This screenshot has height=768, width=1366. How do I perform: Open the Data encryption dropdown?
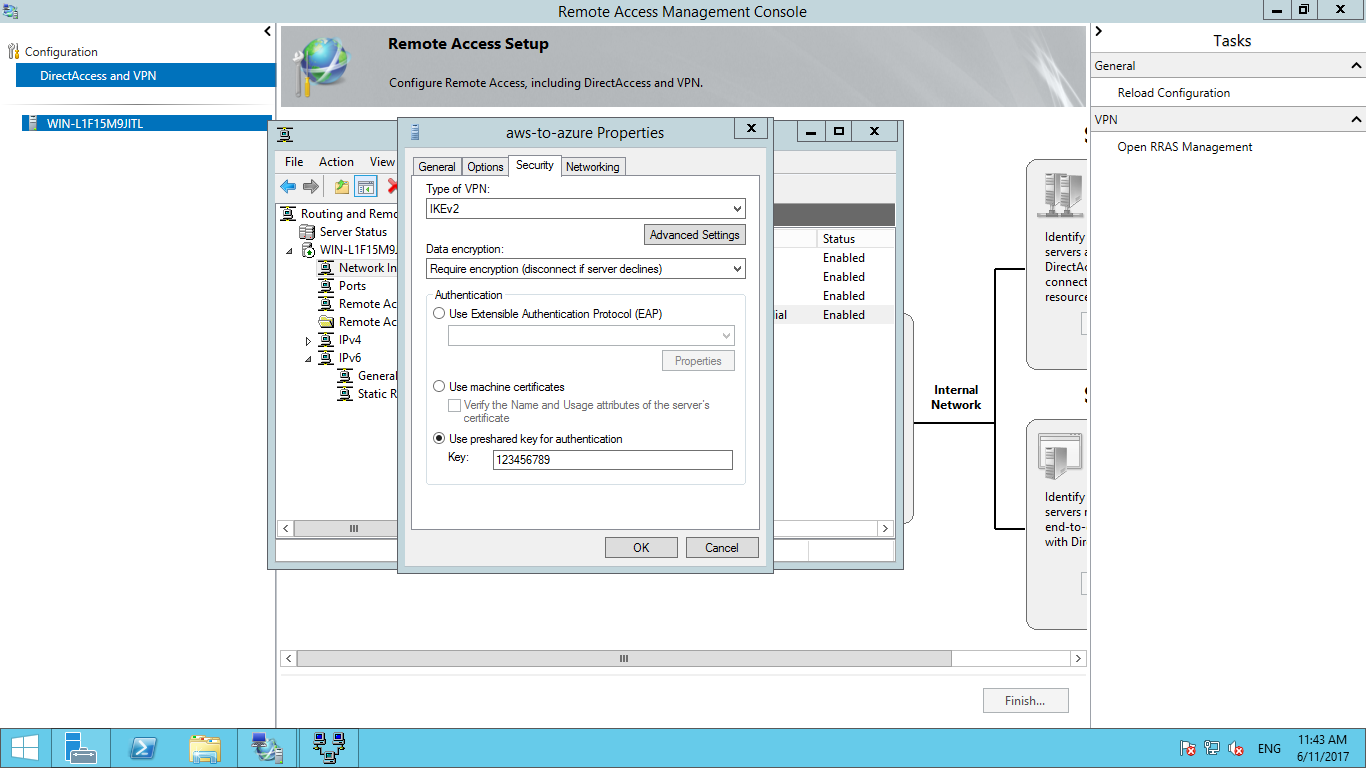585,269
